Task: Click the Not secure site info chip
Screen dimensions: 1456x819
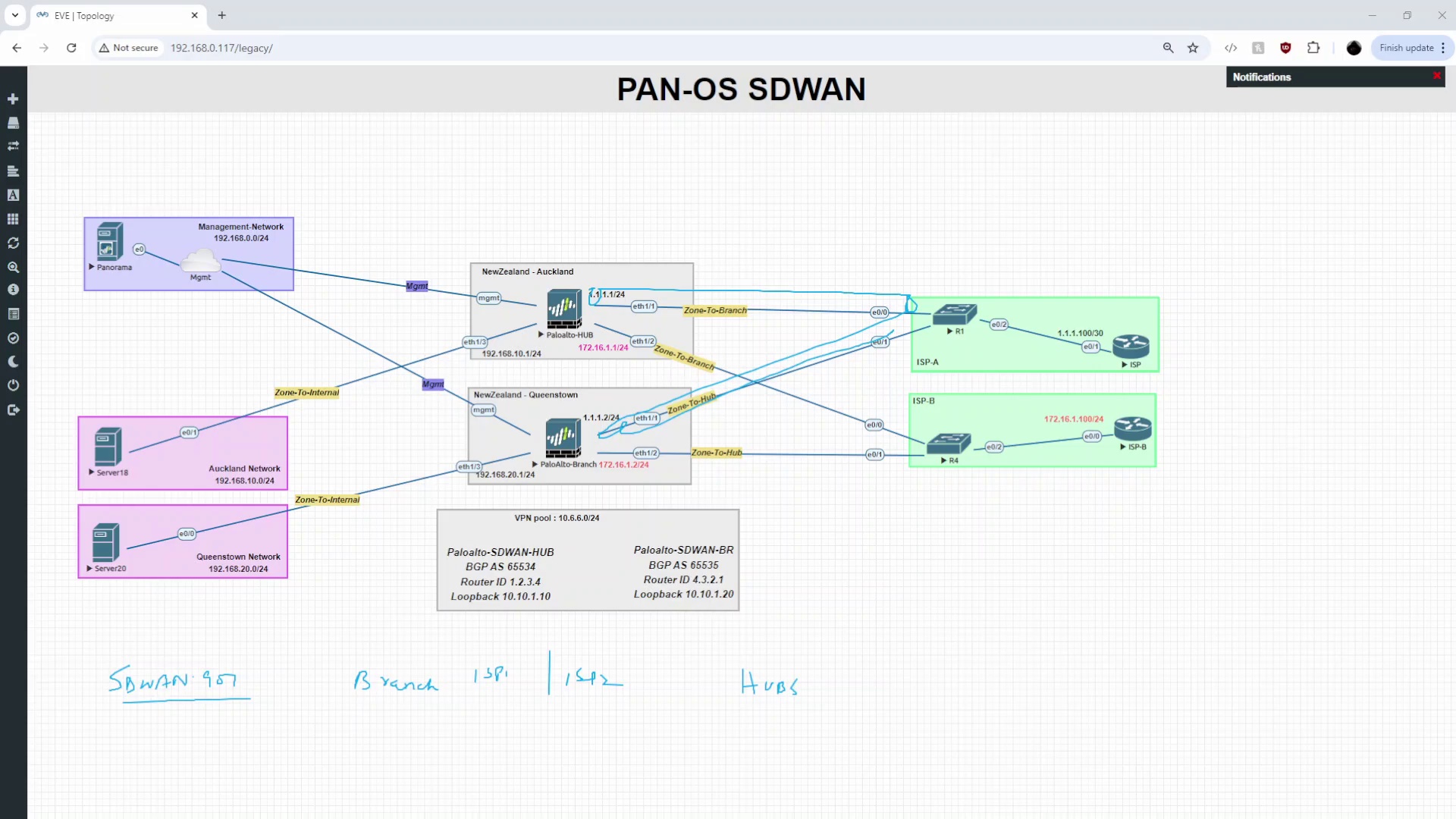Action: pos(129,48)
